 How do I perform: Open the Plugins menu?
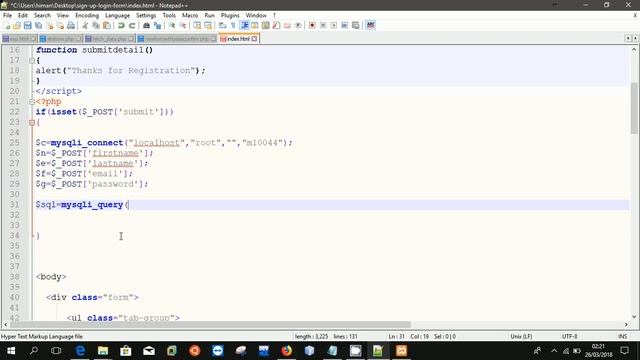(230, 15)
